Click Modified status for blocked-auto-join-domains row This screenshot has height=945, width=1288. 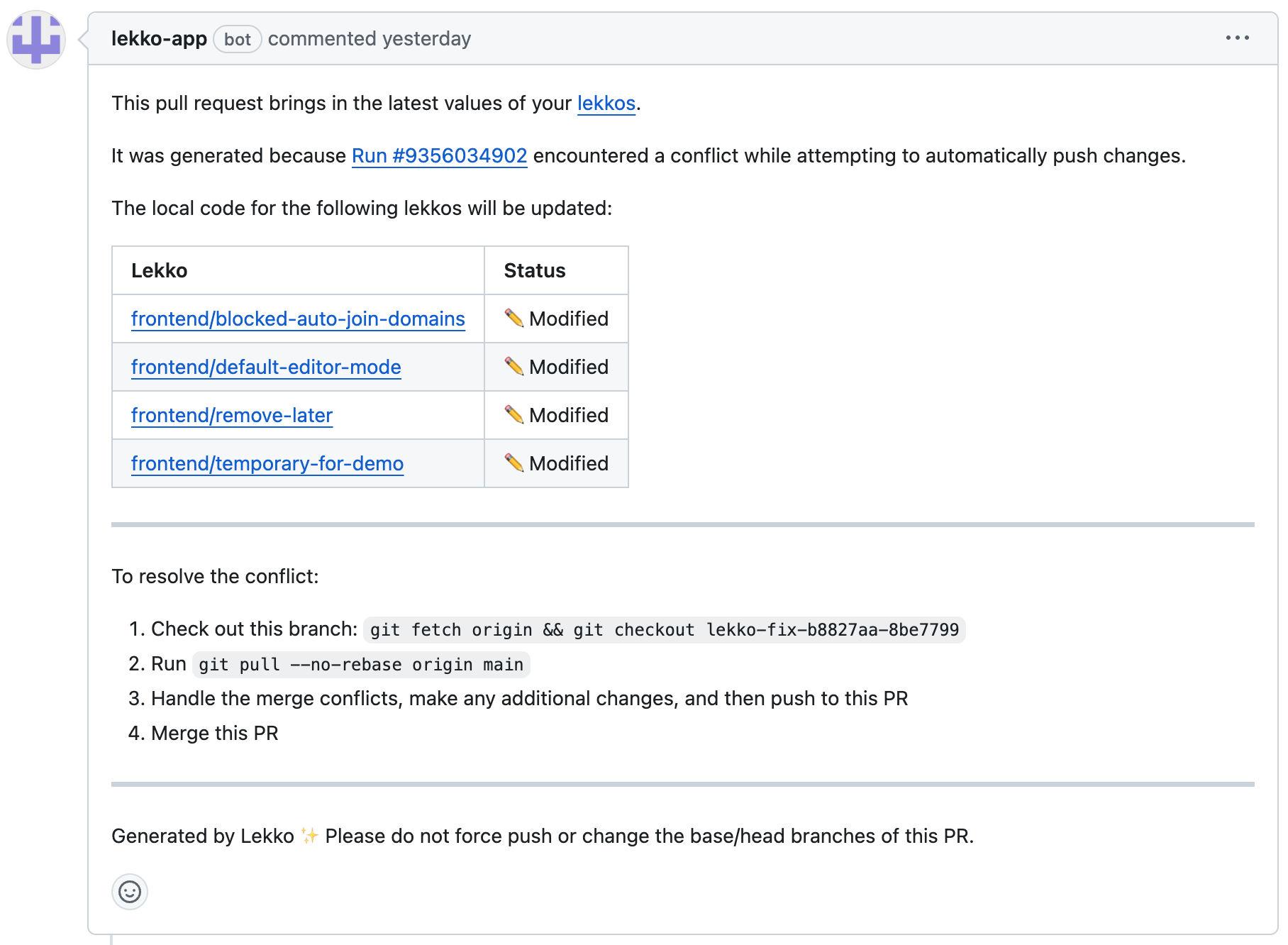tap(557, 319)
